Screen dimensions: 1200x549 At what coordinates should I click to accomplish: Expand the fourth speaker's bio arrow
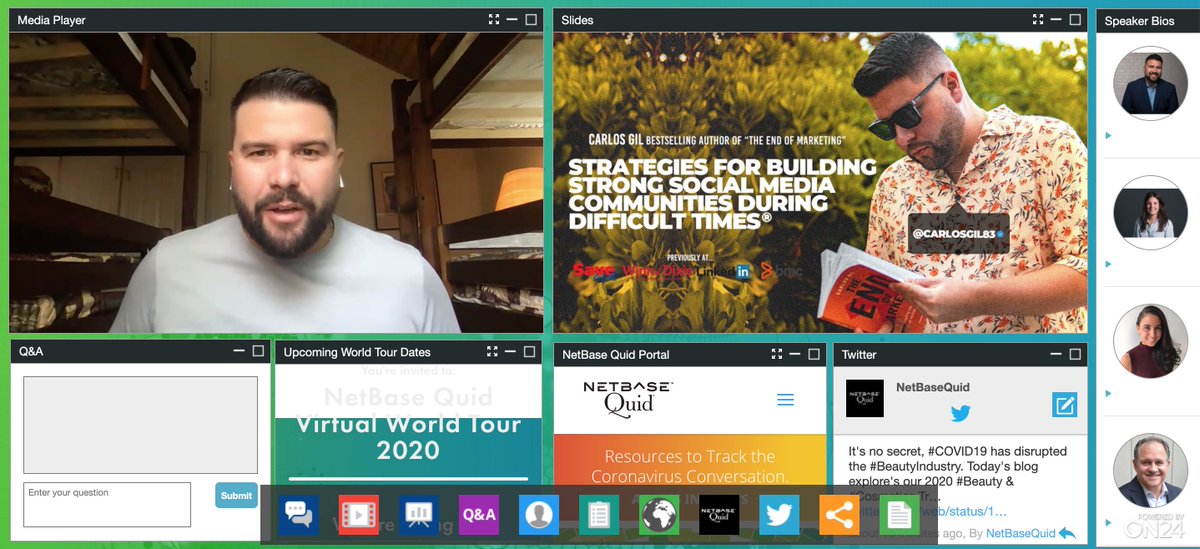click(x=1108, y=523)
